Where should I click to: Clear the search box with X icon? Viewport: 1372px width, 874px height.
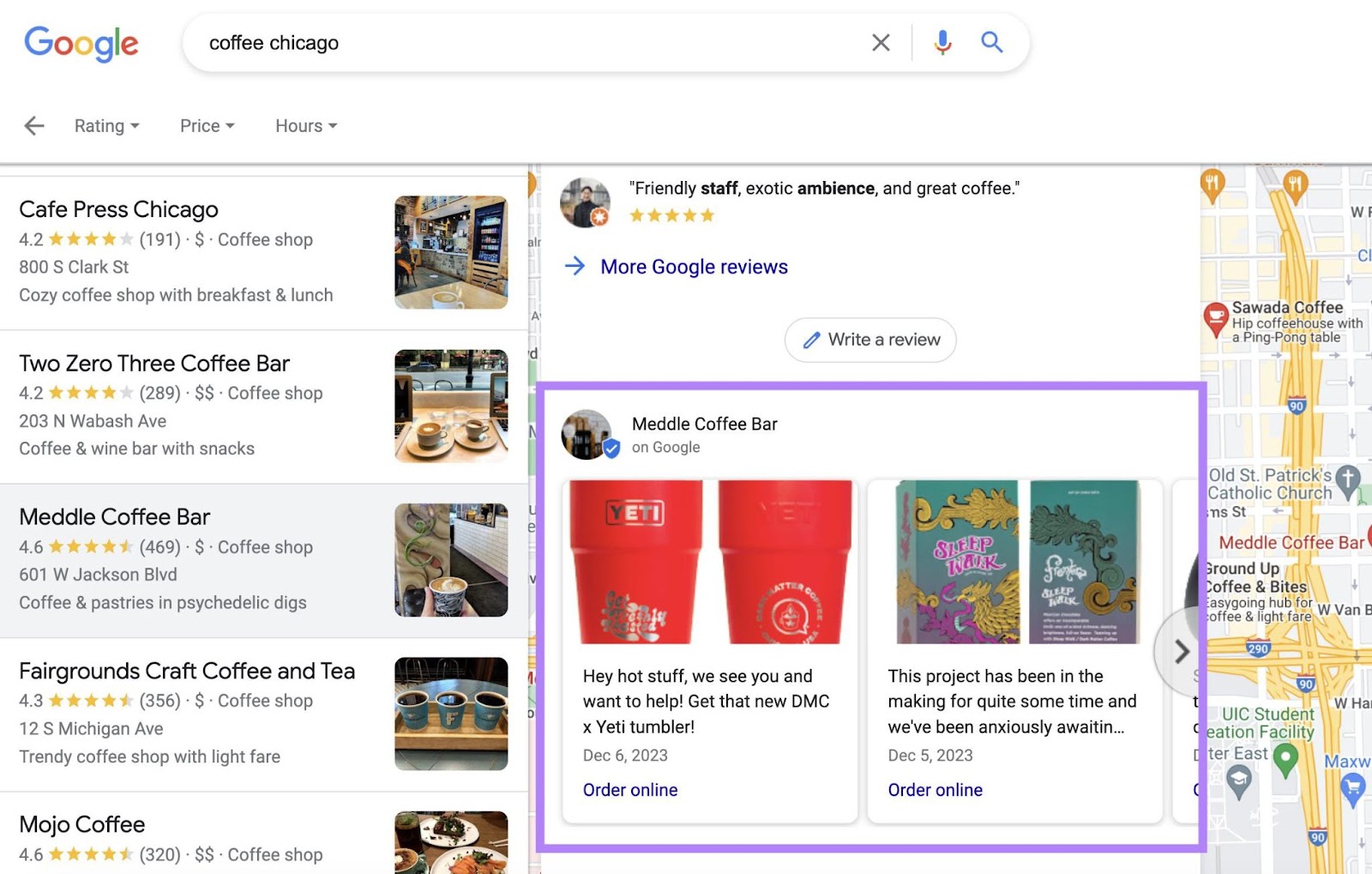pyautogui.click(x=881, y=43)
